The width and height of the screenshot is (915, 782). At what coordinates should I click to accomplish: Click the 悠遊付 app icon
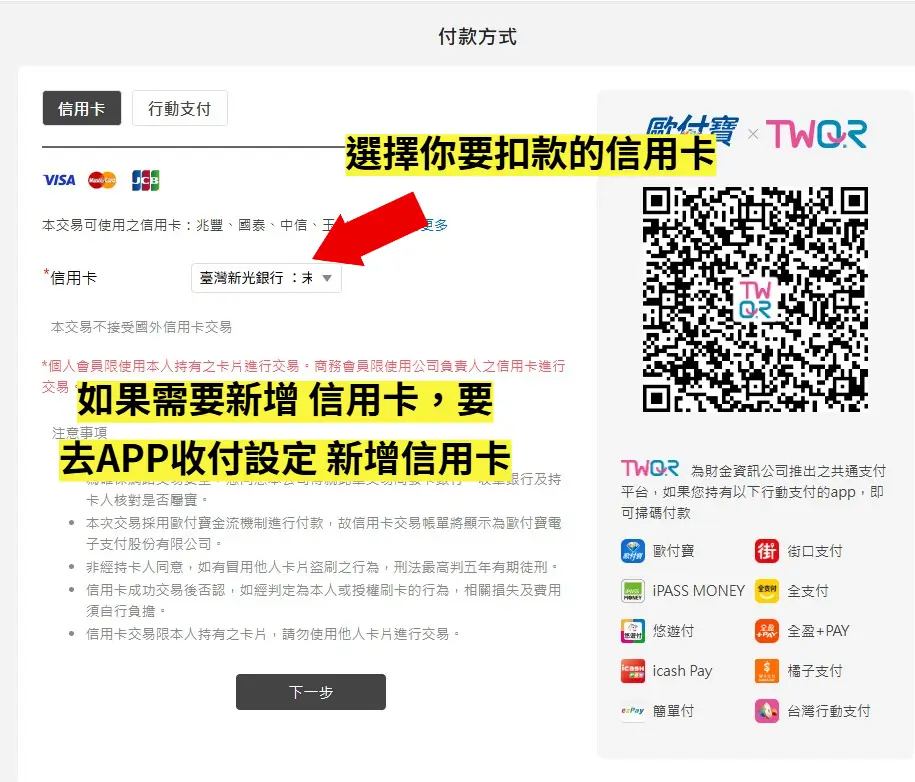pos(633,631)
